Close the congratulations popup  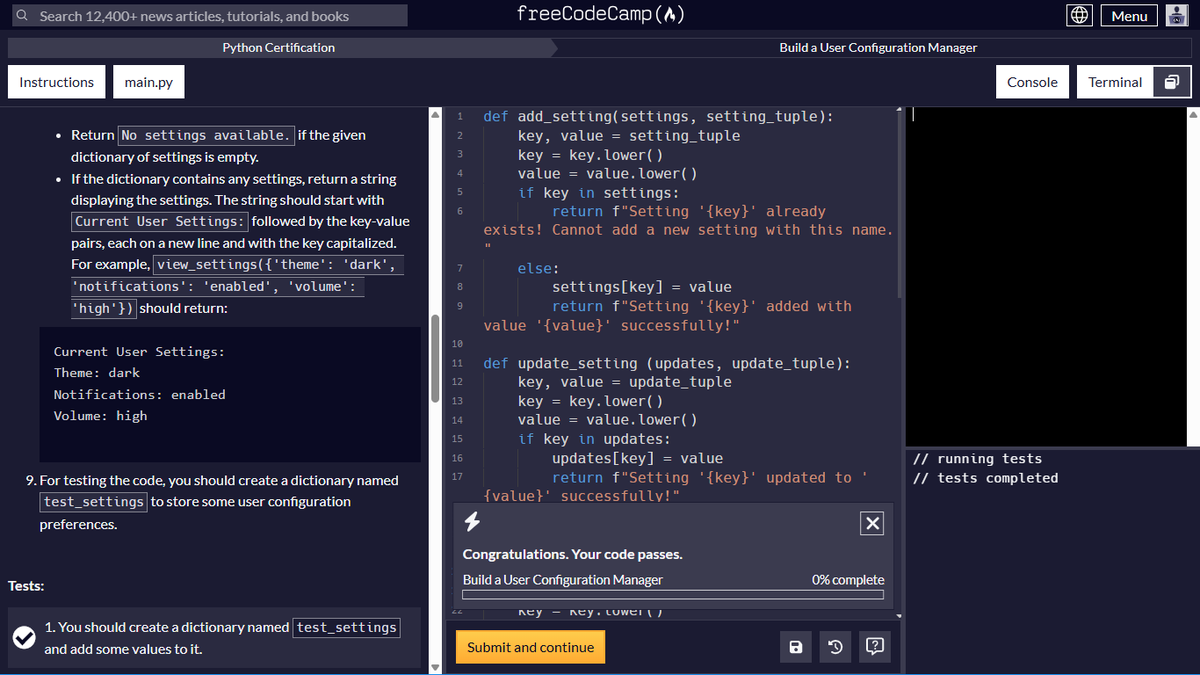(872, 523)
